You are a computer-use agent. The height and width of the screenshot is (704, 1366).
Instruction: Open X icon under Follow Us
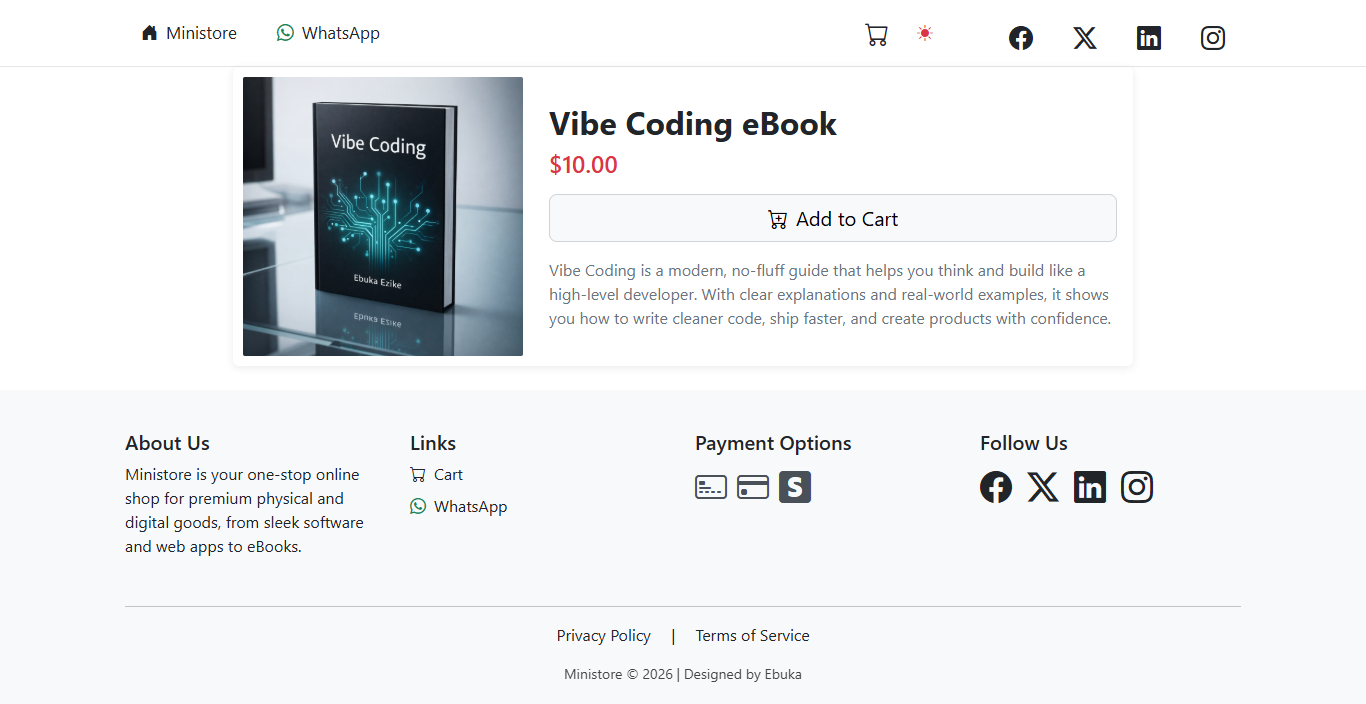tap(1043, 487)
